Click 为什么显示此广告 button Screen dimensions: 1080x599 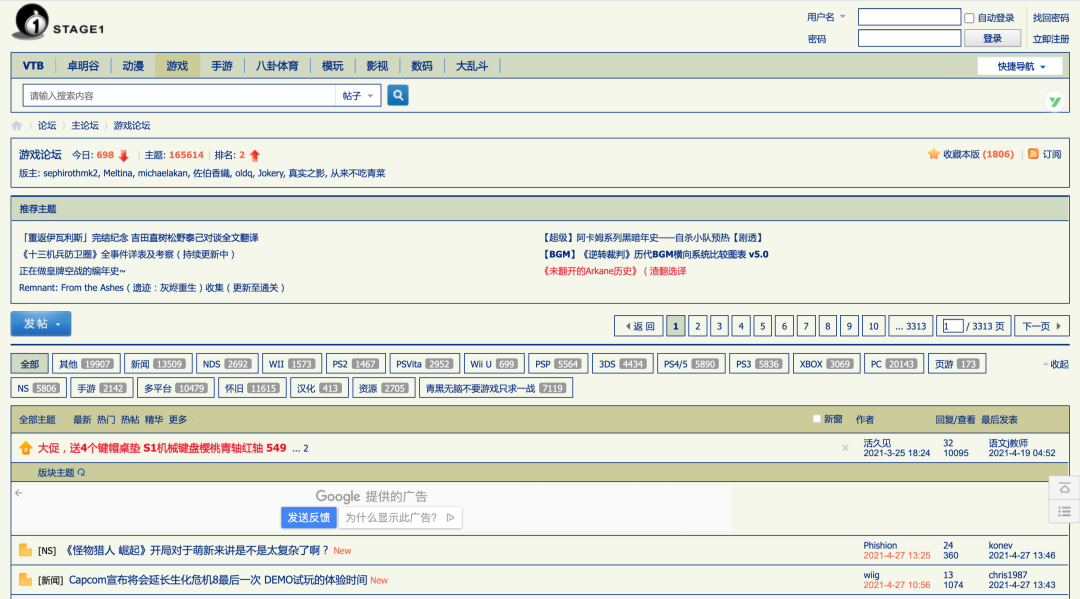(399, 518)
